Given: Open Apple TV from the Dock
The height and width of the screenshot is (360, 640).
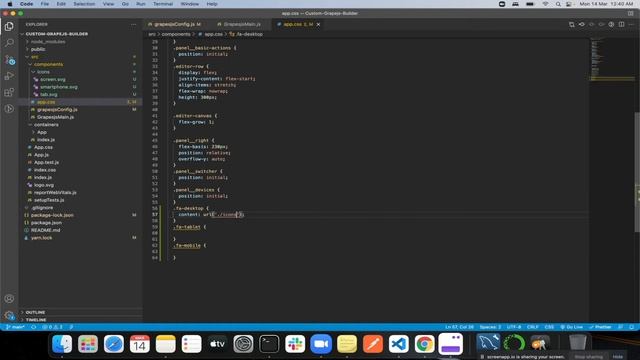Looking at the screenshot, I should tap(217, 344).
